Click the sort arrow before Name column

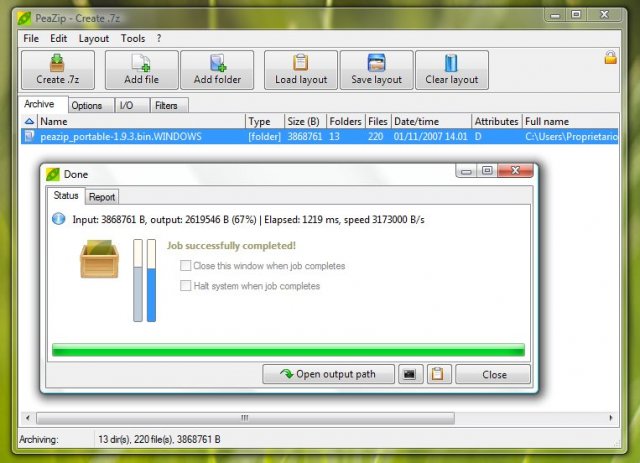click(x=29, y=121)
